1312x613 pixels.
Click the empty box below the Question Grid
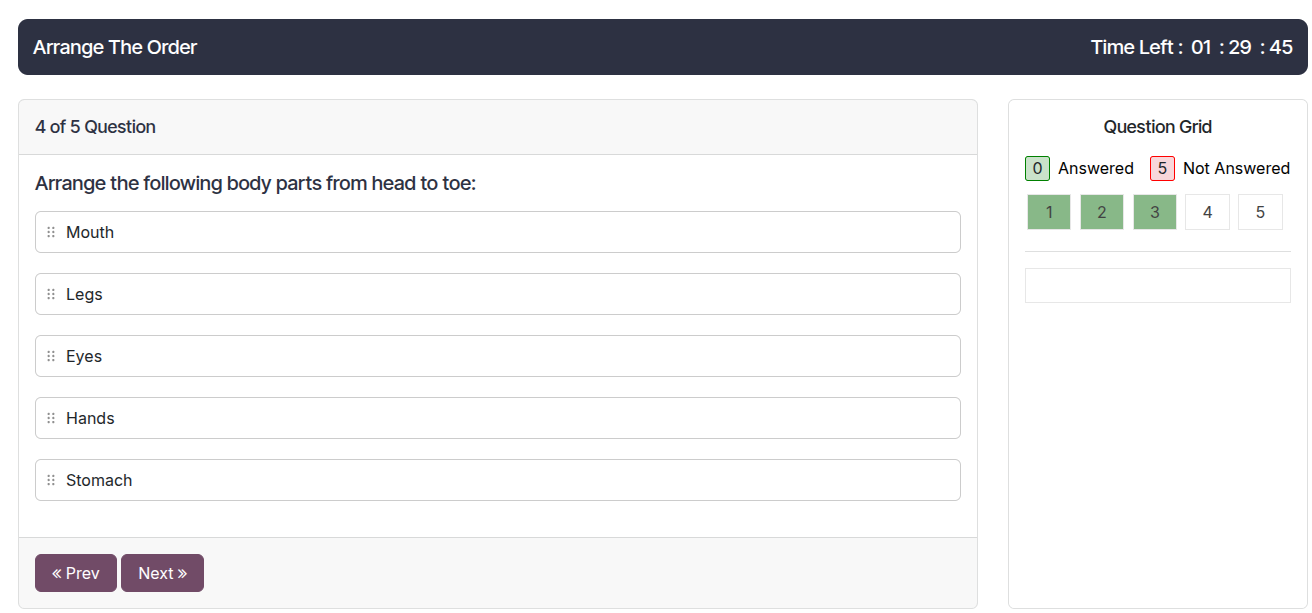[1157, 285]
